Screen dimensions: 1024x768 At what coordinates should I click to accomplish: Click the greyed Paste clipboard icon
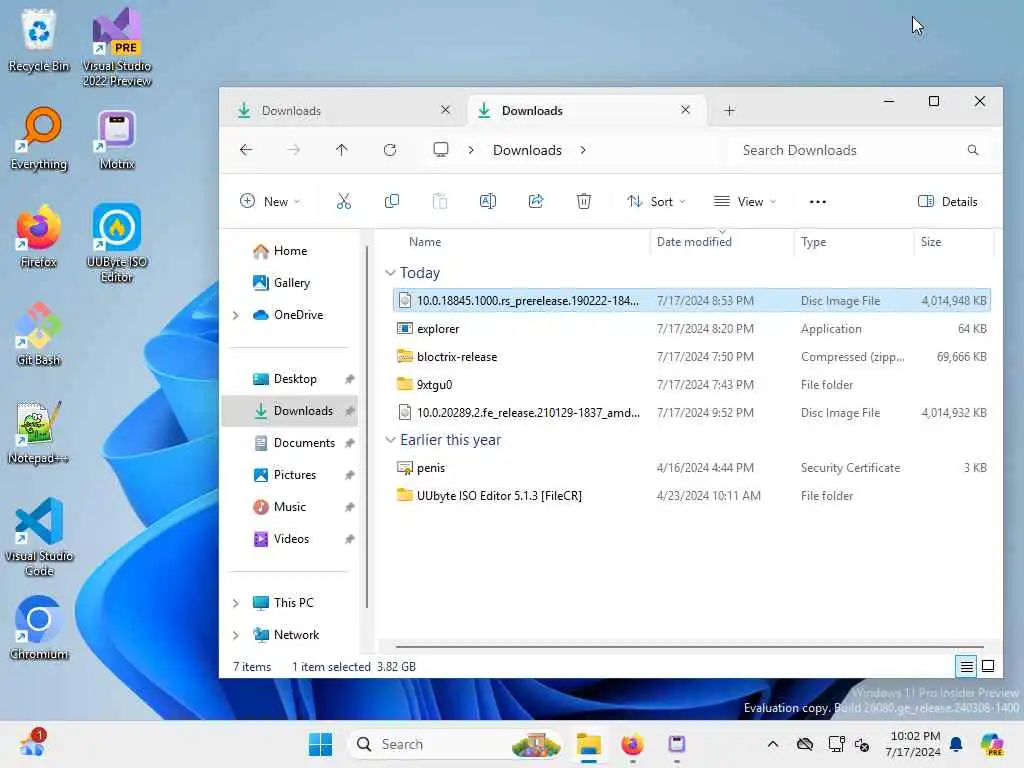click(x=440, y=201)
